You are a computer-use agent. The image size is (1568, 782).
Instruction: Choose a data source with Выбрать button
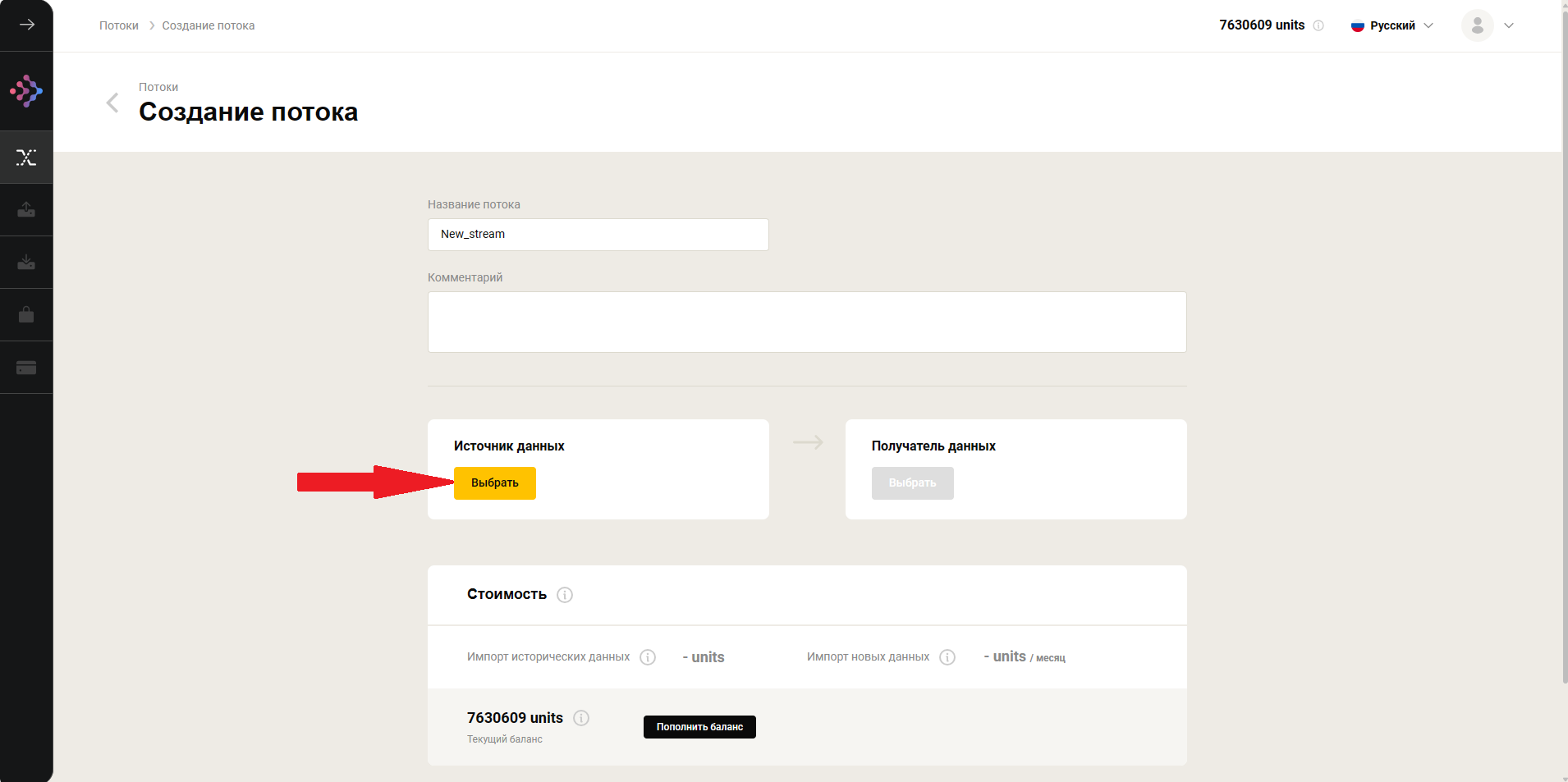tap(495, 483)
